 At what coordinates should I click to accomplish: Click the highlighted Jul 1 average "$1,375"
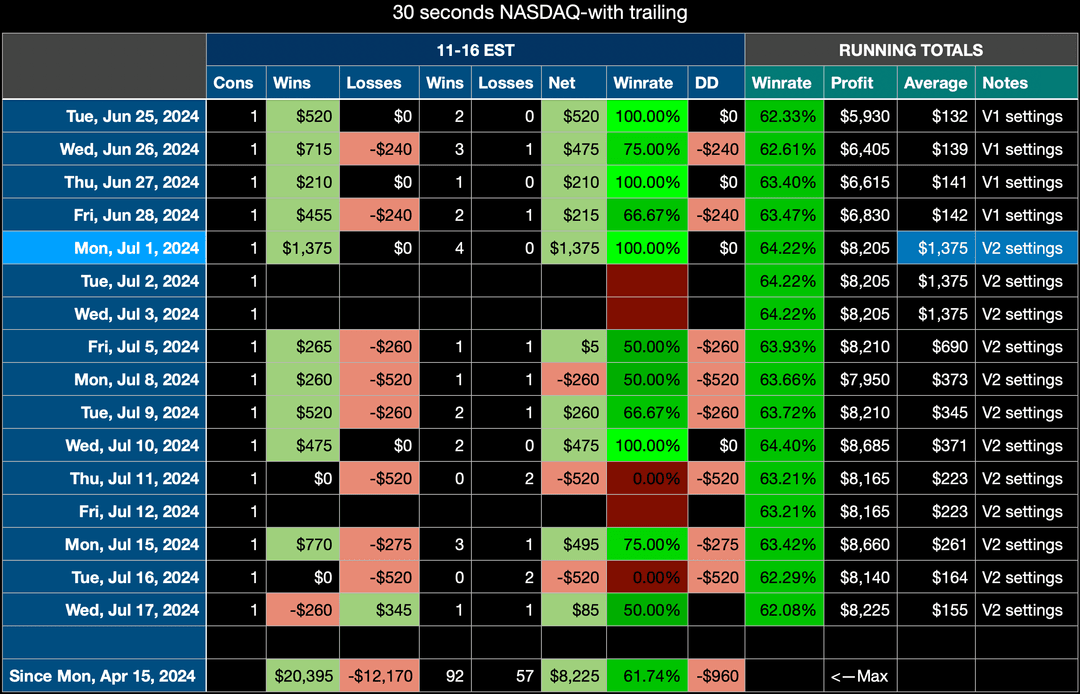pyautogui.click(x=936, y=248)
